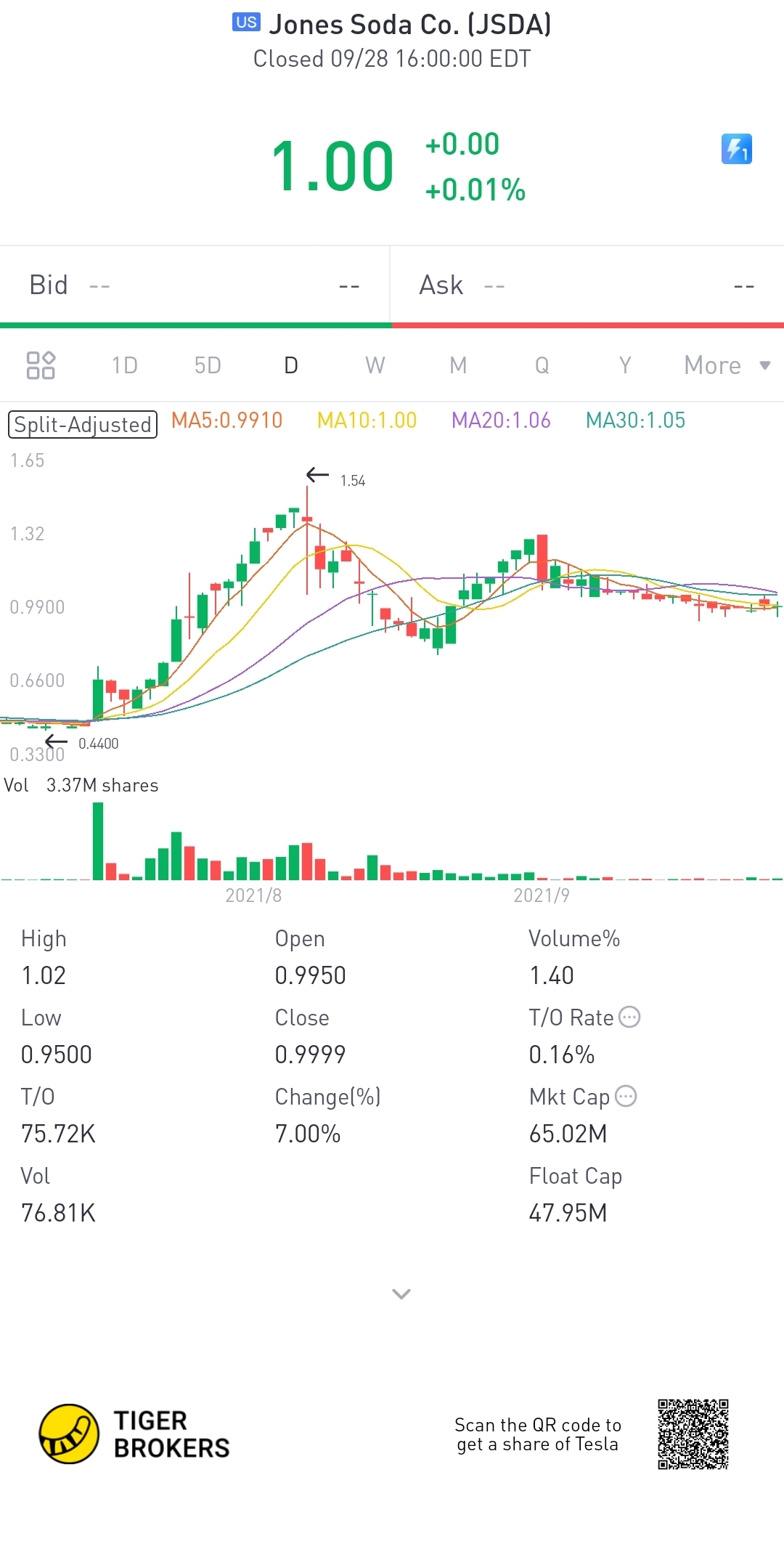The image size is (784, 1544).
Task: Tap the Change(%) value 7.00%
Action: coord(308,1134)
